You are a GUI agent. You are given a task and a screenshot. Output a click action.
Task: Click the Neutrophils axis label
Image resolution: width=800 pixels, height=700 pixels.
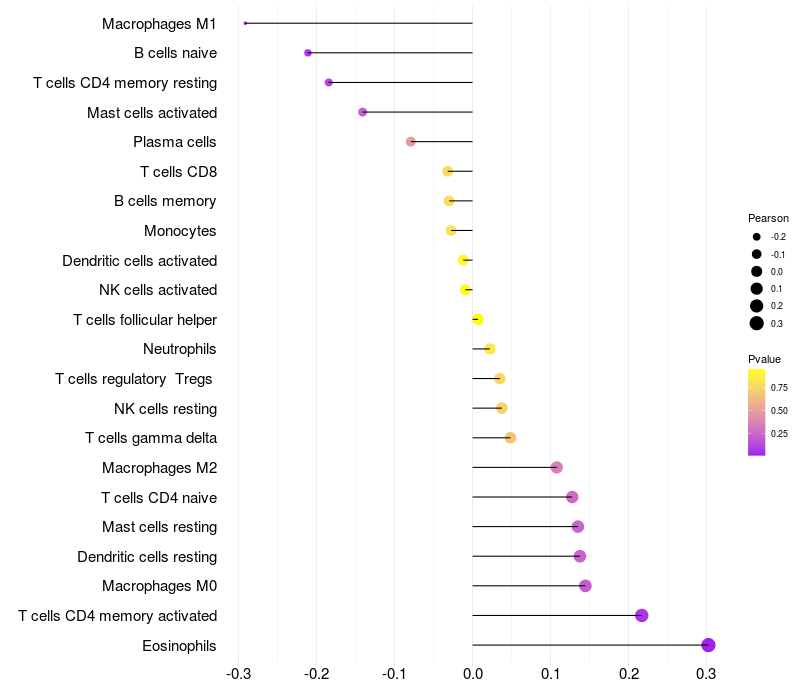pyautogui.click(x=180, y=349)
